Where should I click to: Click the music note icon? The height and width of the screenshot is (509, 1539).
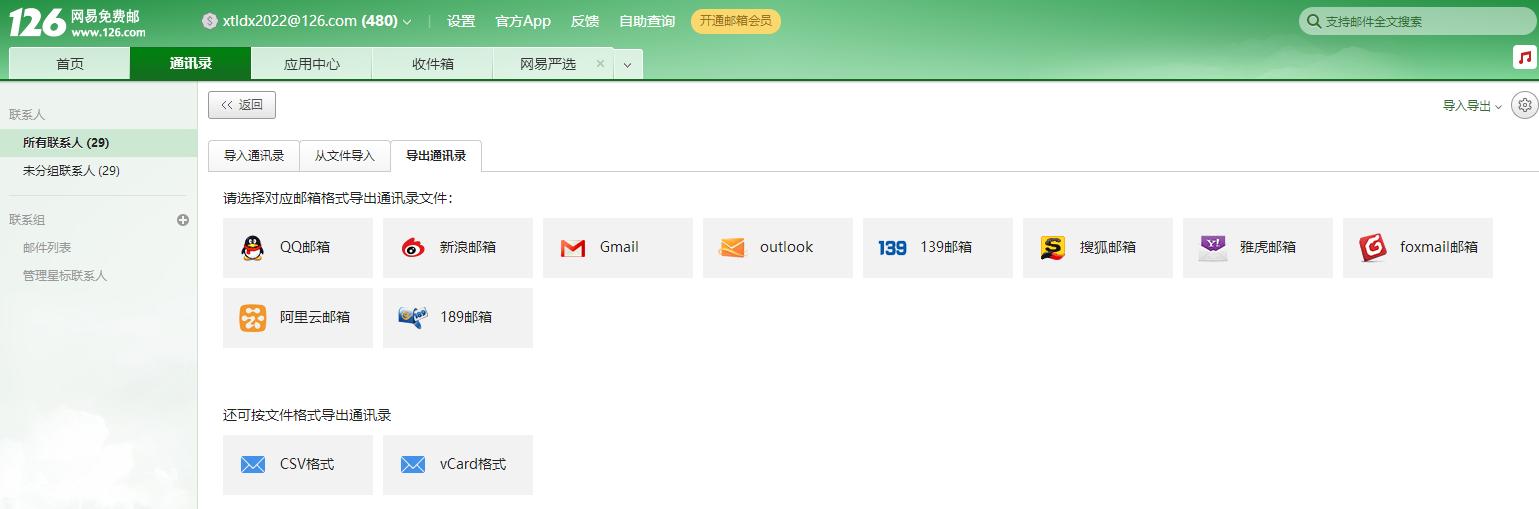1524,58
